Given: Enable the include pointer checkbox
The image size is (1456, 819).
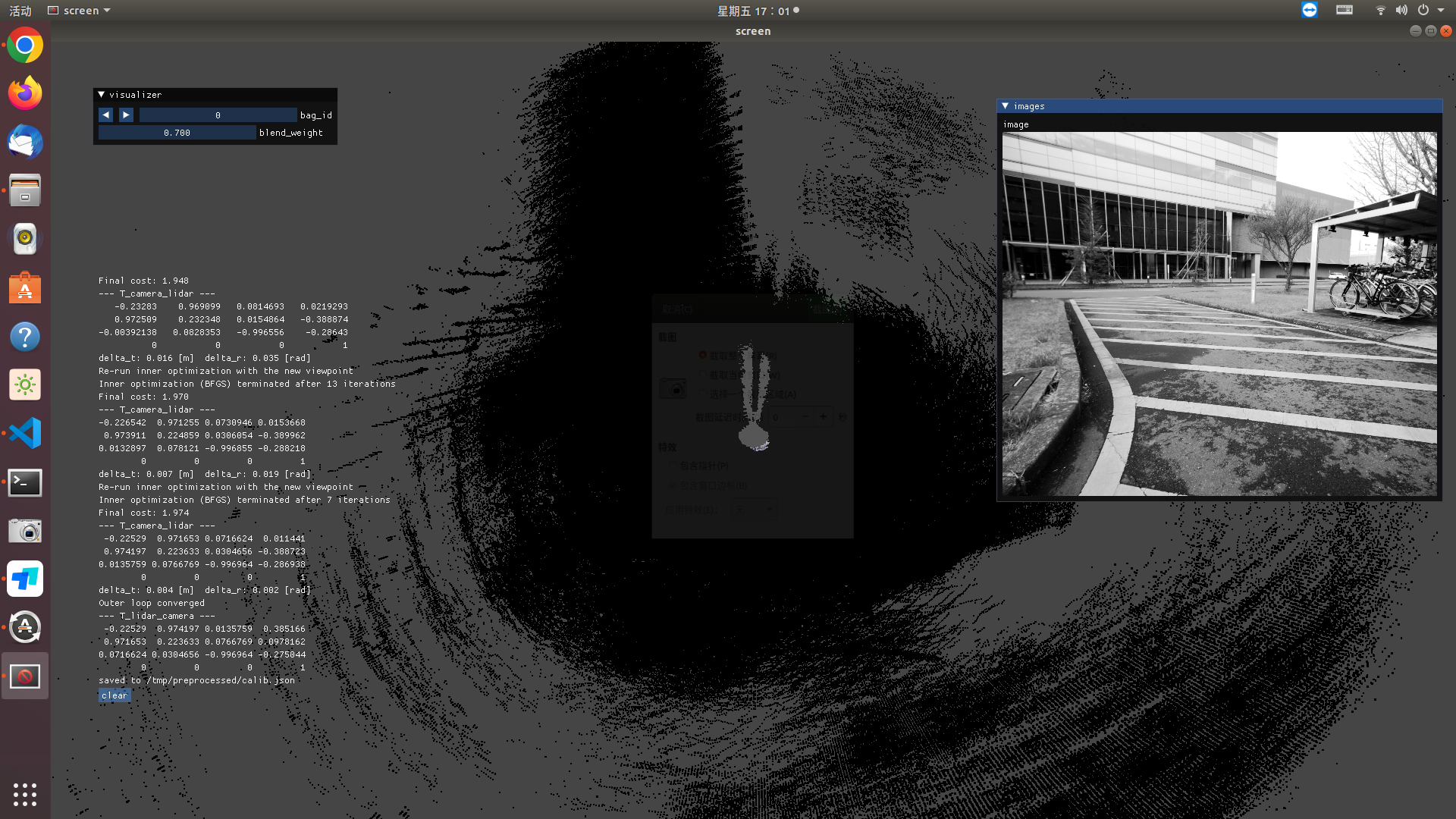Looking at the screenshot, I should click(673, 466).
